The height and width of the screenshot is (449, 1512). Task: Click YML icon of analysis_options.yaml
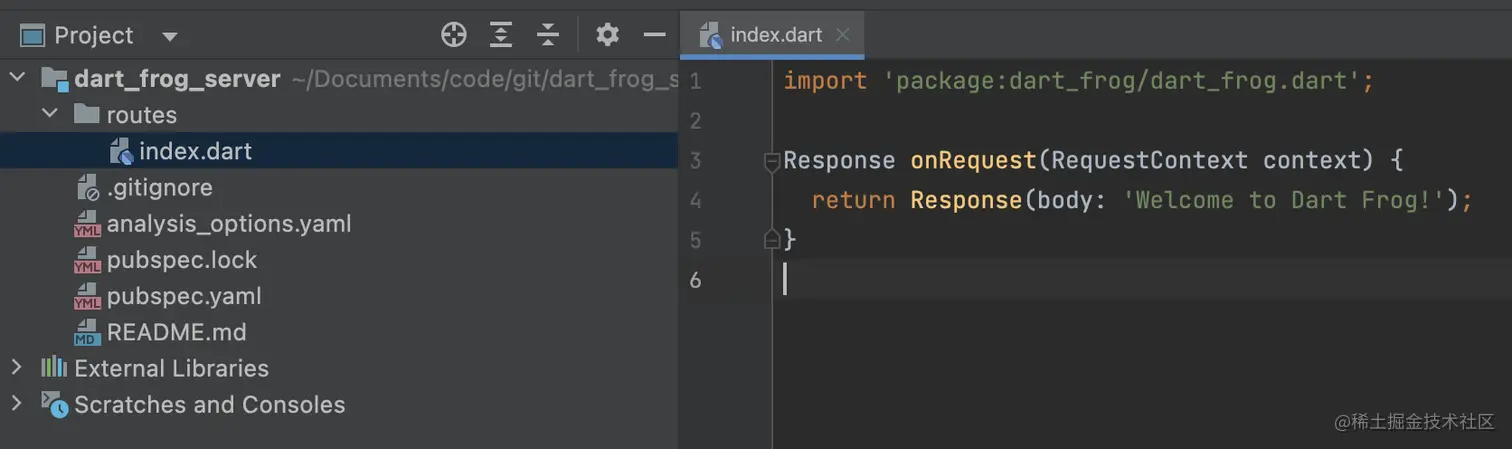(x=88, y=224)
